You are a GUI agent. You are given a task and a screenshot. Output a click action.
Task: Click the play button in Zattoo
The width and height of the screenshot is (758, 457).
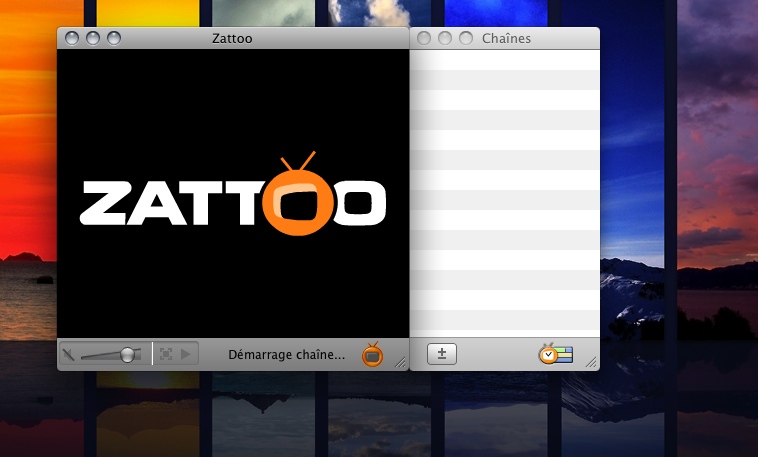[x=186, y=354]
